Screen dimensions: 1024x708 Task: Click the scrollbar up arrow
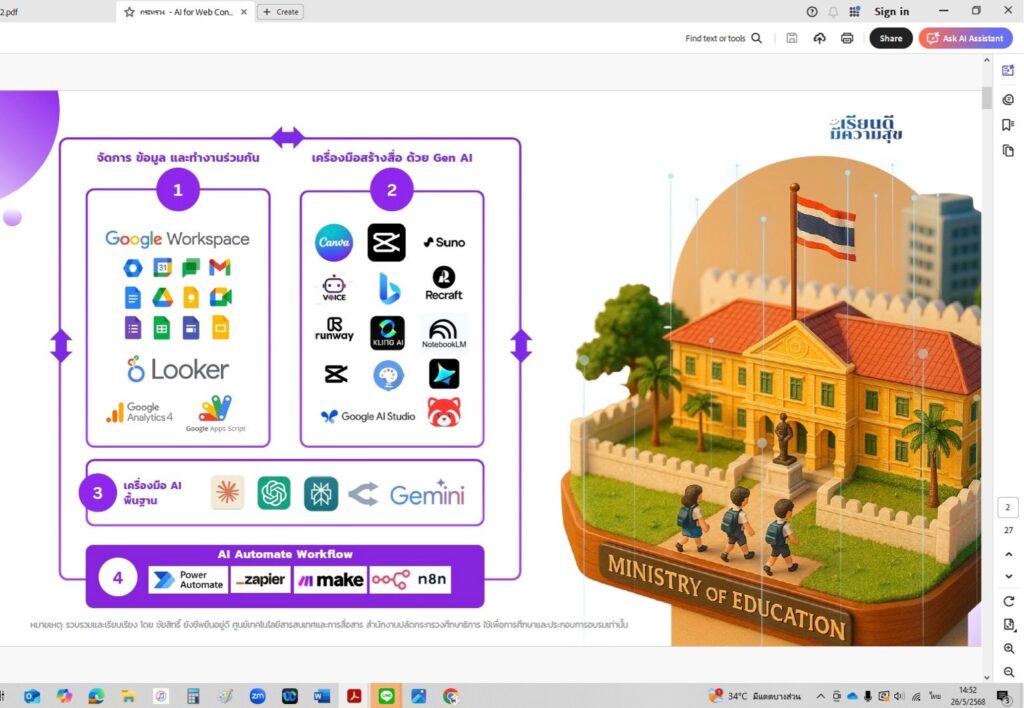click(986, 60)
